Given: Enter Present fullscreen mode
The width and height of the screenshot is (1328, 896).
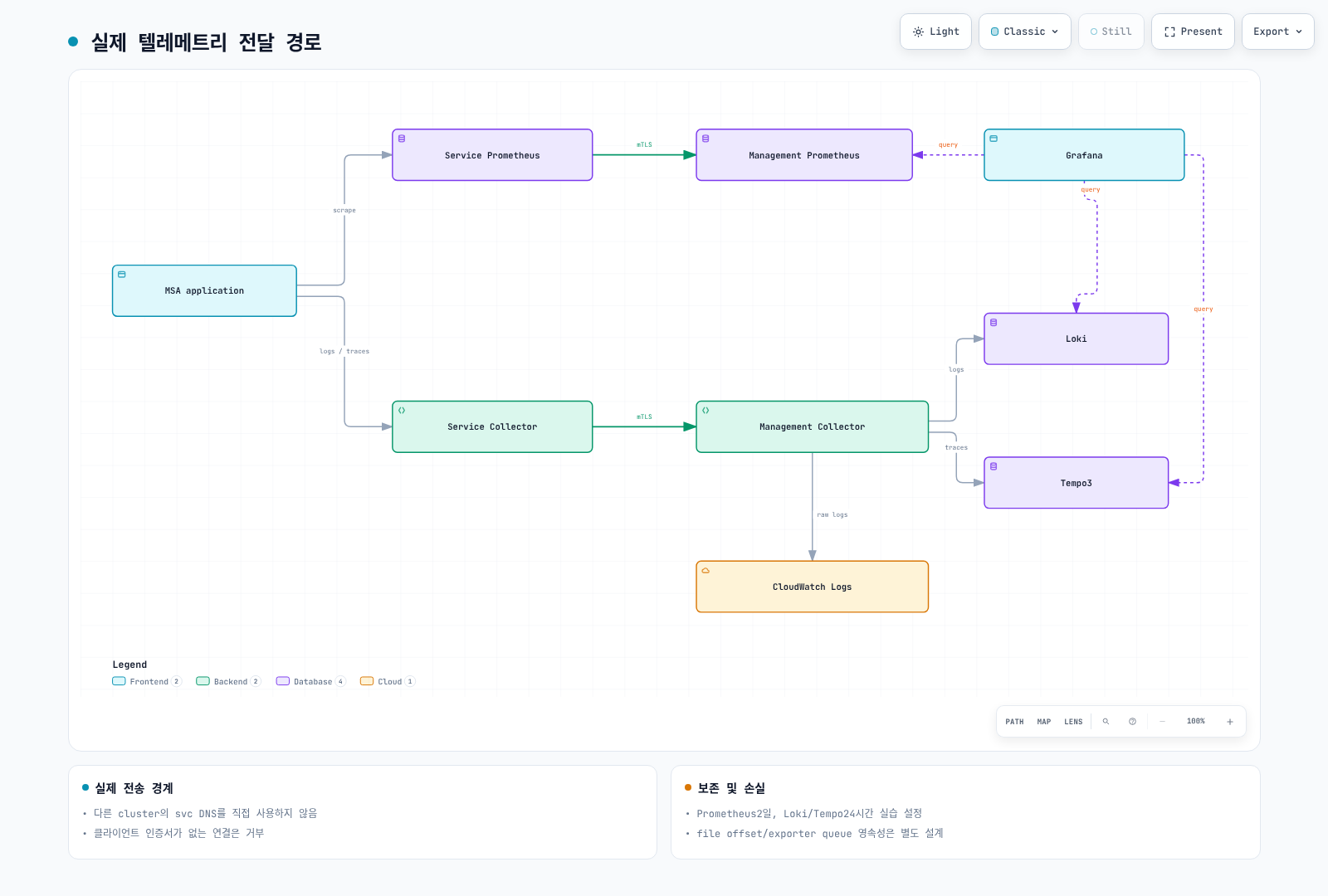Looking at the screenshot, I should click(1193, 32).
